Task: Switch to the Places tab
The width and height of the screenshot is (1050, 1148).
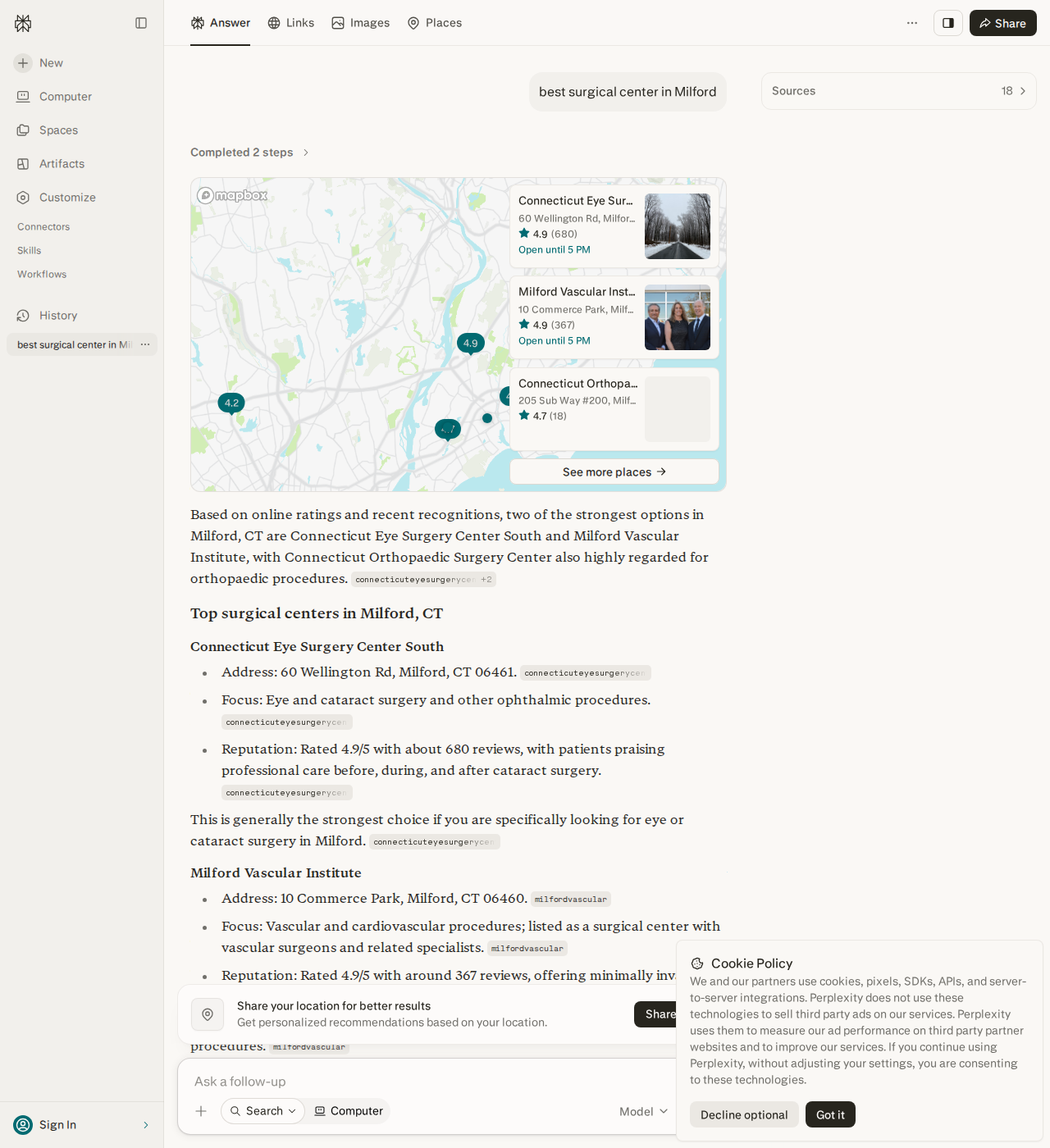Action: click(x=435, y=23)
